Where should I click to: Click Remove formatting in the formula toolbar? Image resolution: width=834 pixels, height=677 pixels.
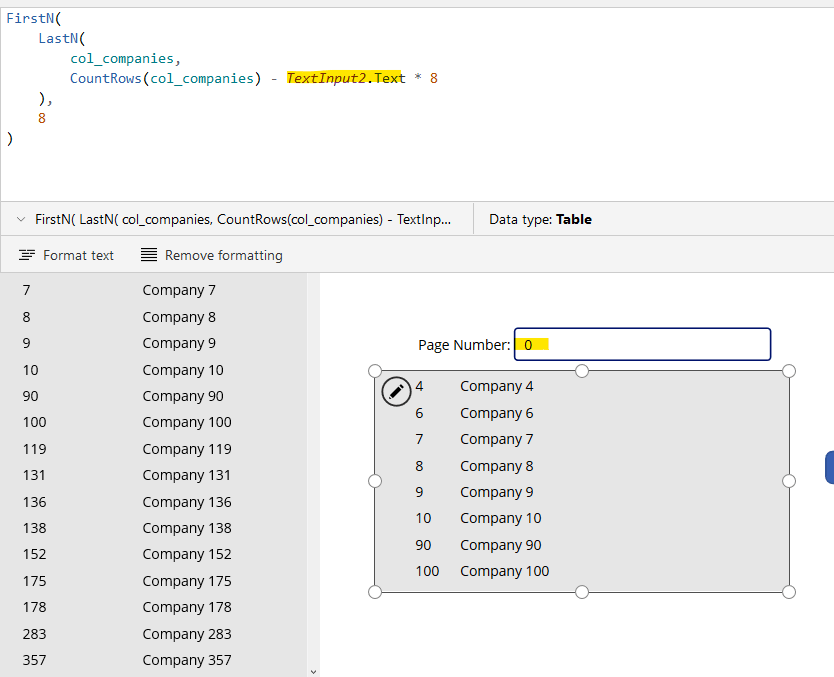point(211,255)
